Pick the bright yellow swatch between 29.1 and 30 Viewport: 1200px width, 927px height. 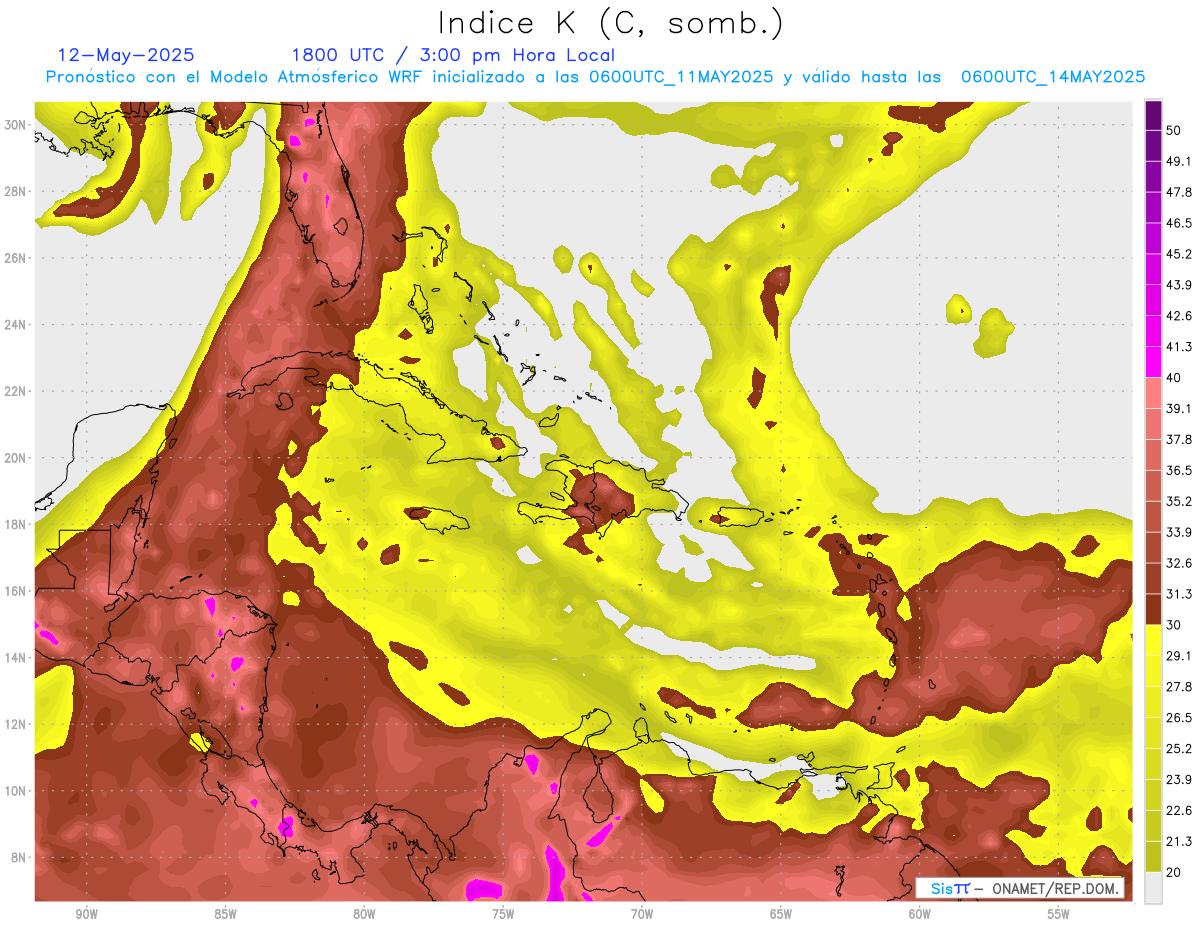coord(1154,640)
